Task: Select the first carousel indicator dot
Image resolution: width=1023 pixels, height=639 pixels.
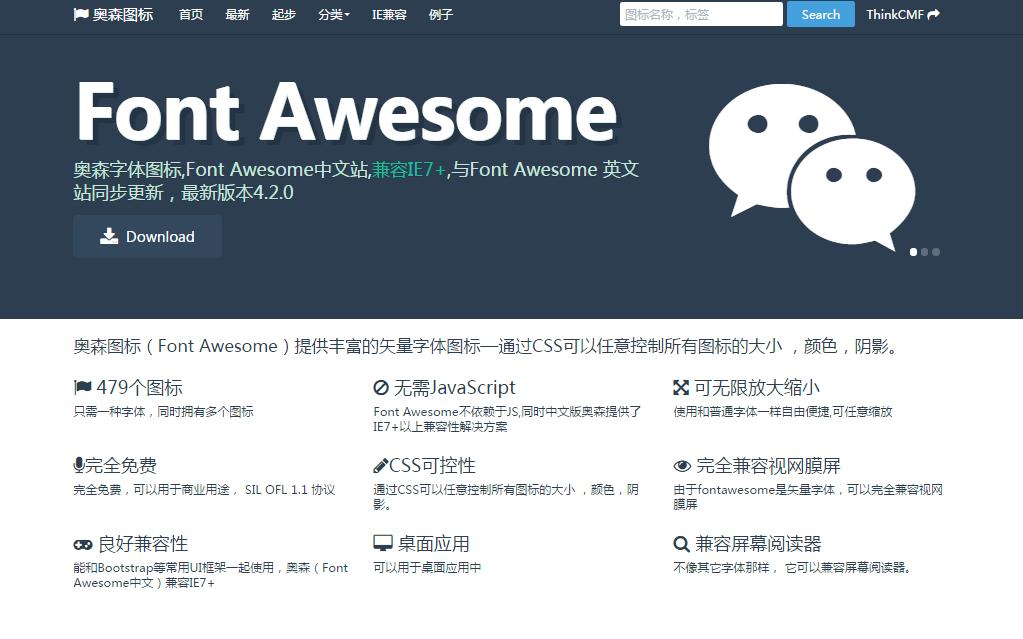Action: point(912,252)
